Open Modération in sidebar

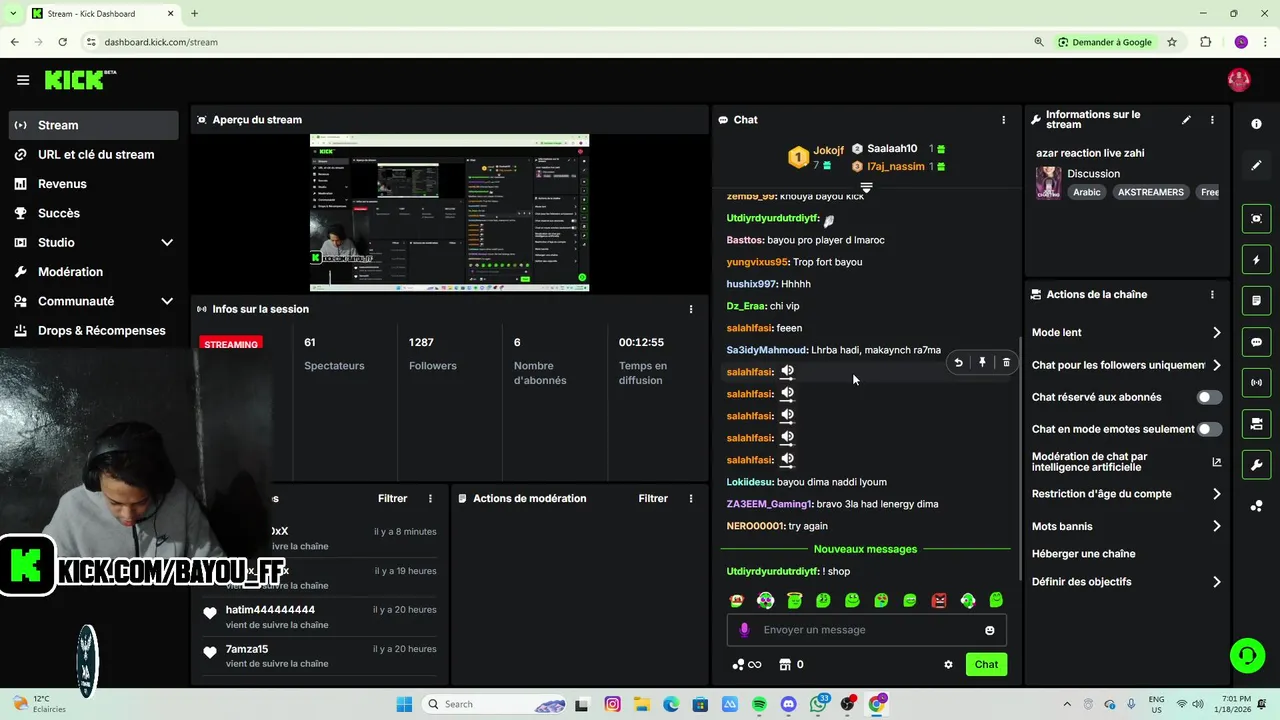point(92,272)
